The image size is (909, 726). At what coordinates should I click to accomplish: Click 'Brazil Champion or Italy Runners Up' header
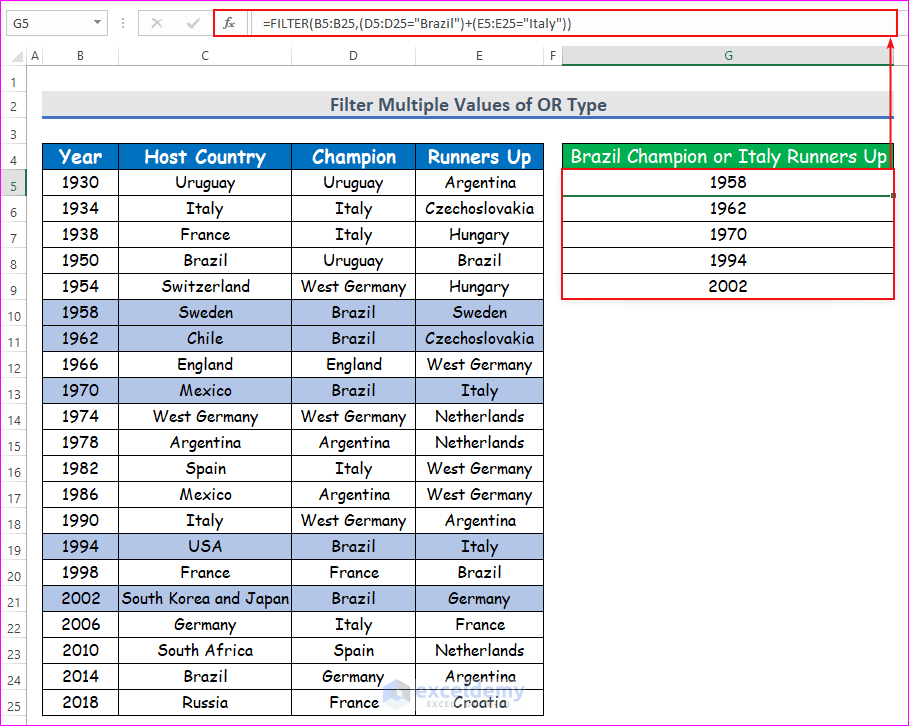728,157
